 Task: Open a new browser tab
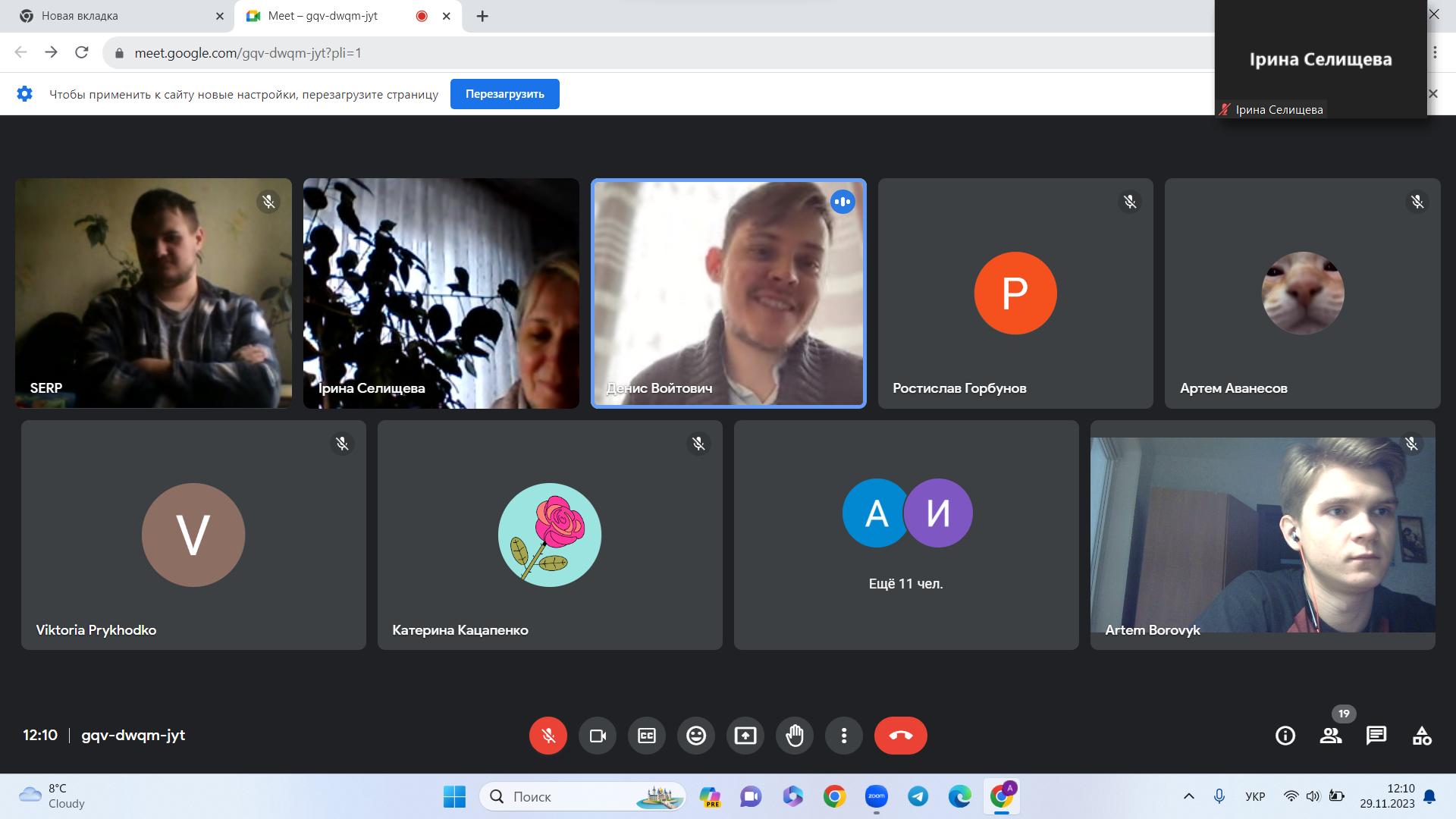coord(482,16)
